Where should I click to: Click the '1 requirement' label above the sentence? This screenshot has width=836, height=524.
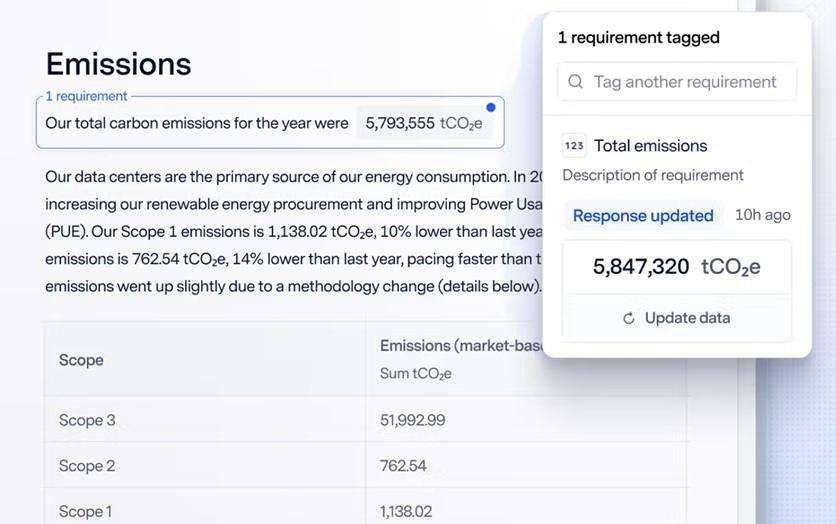(x=86, y=96)
